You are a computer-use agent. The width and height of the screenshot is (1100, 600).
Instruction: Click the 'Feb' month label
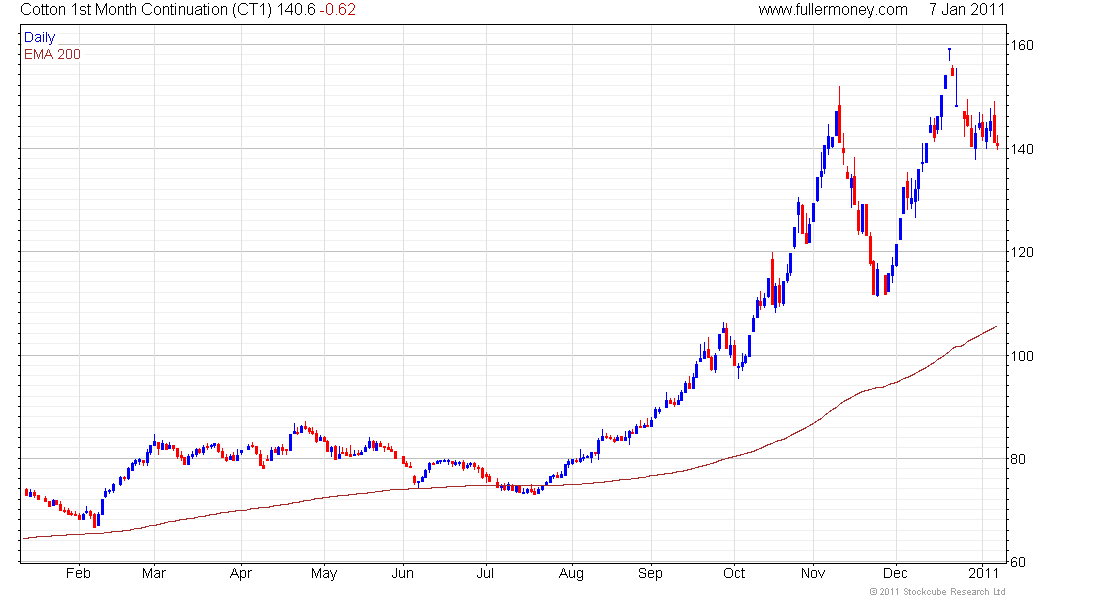tap(78, 573)
